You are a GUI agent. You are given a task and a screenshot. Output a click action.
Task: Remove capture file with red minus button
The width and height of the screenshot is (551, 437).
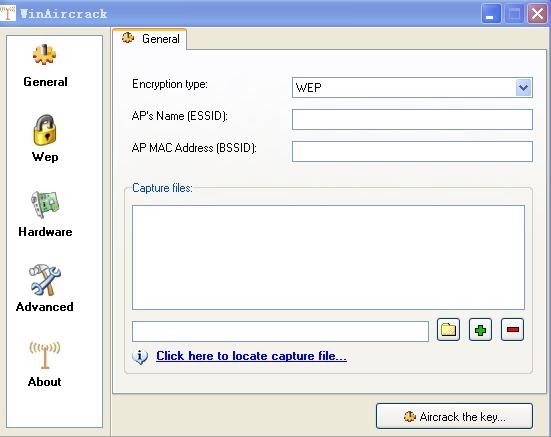pos(512,330)
